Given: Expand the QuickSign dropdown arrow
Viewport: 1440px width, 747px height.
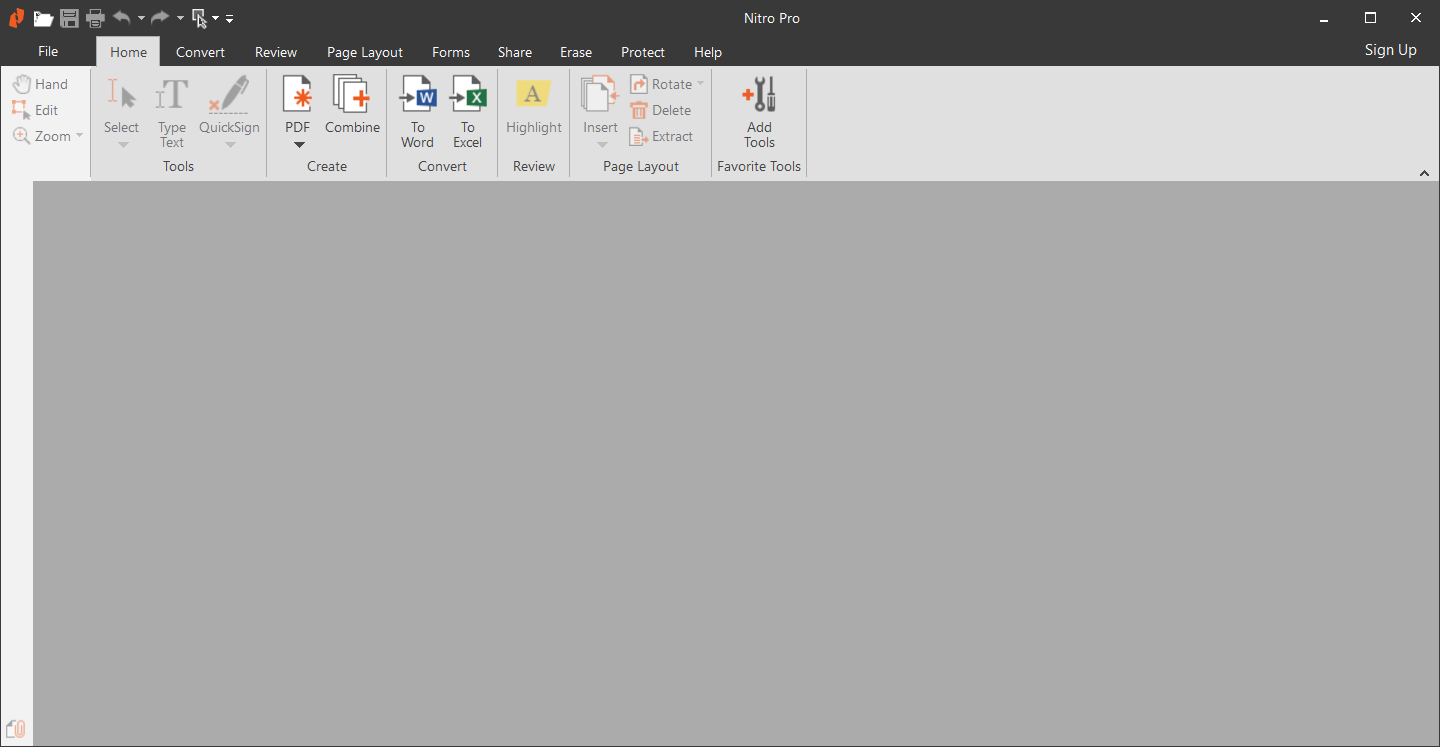Looking at the screenshot, I should (229, 145).
